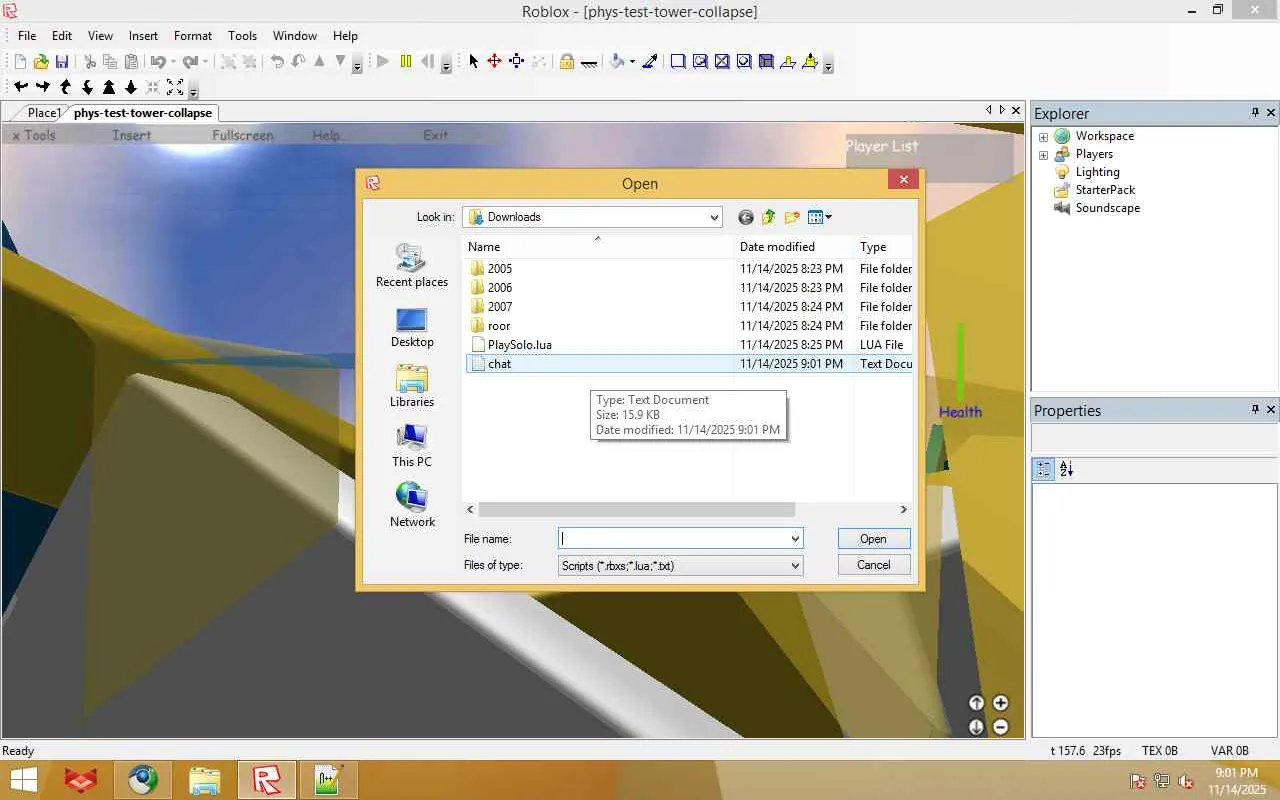Expand the Workspace tree node
Image resolution: width=1280 pixels, height=800 pixels.
coord(1043,137)
